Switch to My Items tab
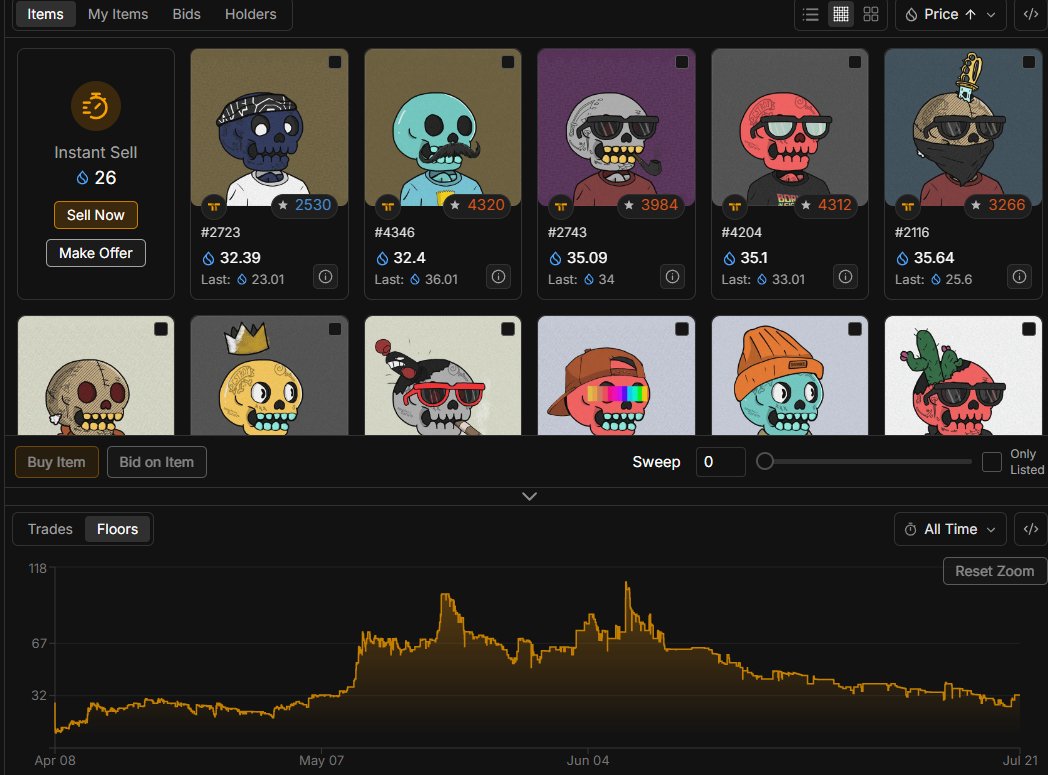This screenshot has width=1048, height=775. (x=118, y=14)
